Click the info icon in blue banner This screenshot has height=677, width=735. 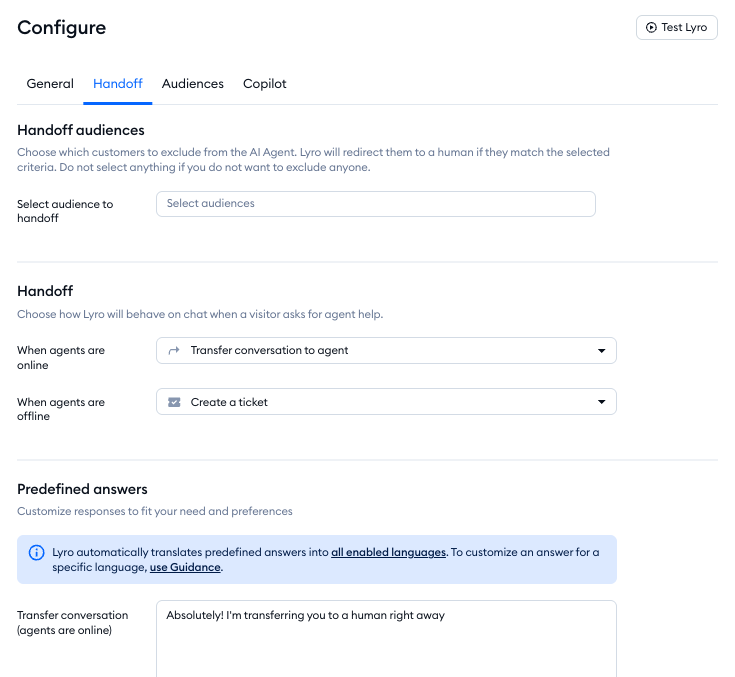point(37,552)
